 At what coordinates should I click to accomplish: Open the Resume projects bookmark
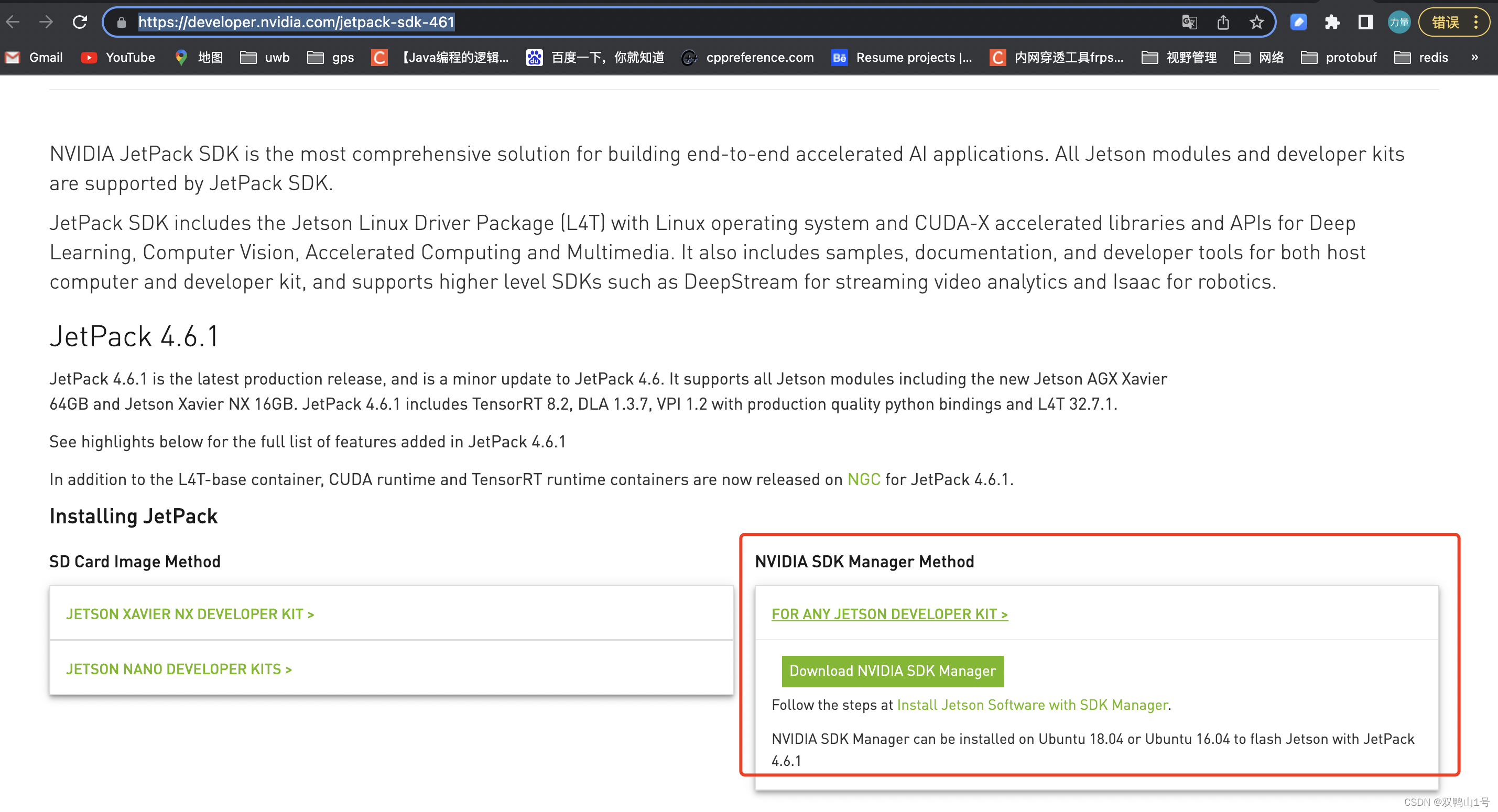(x=902, y=57)
